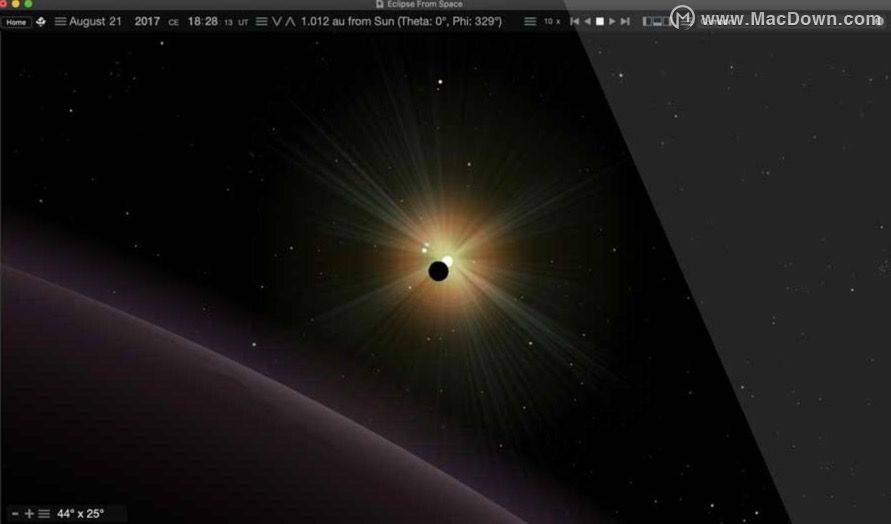Image resolution: width=891 pixels, height=524 pixels.
Task: Skip to the start of animation
Action: tap(574, 22)
